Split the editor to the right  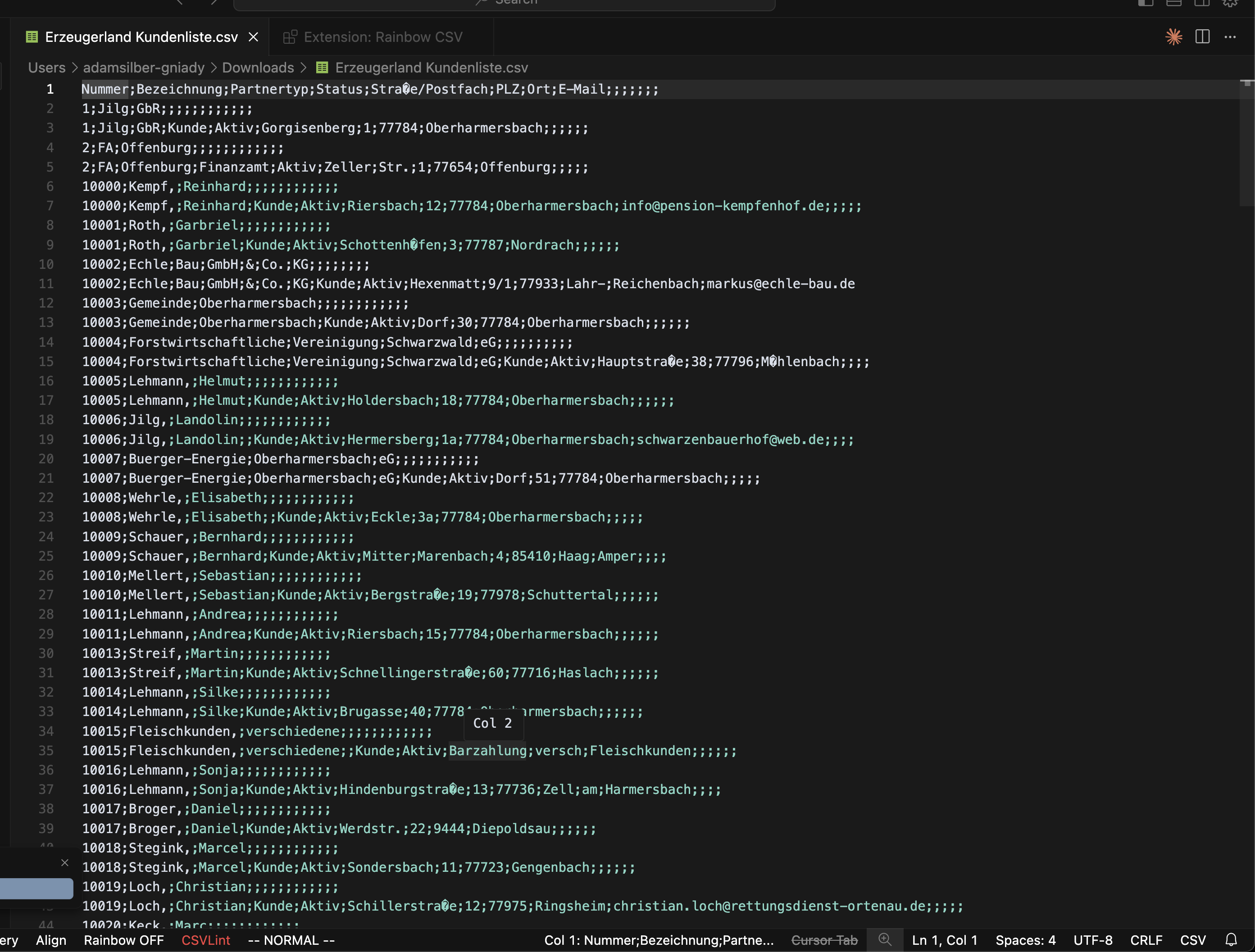[1202, 37]
